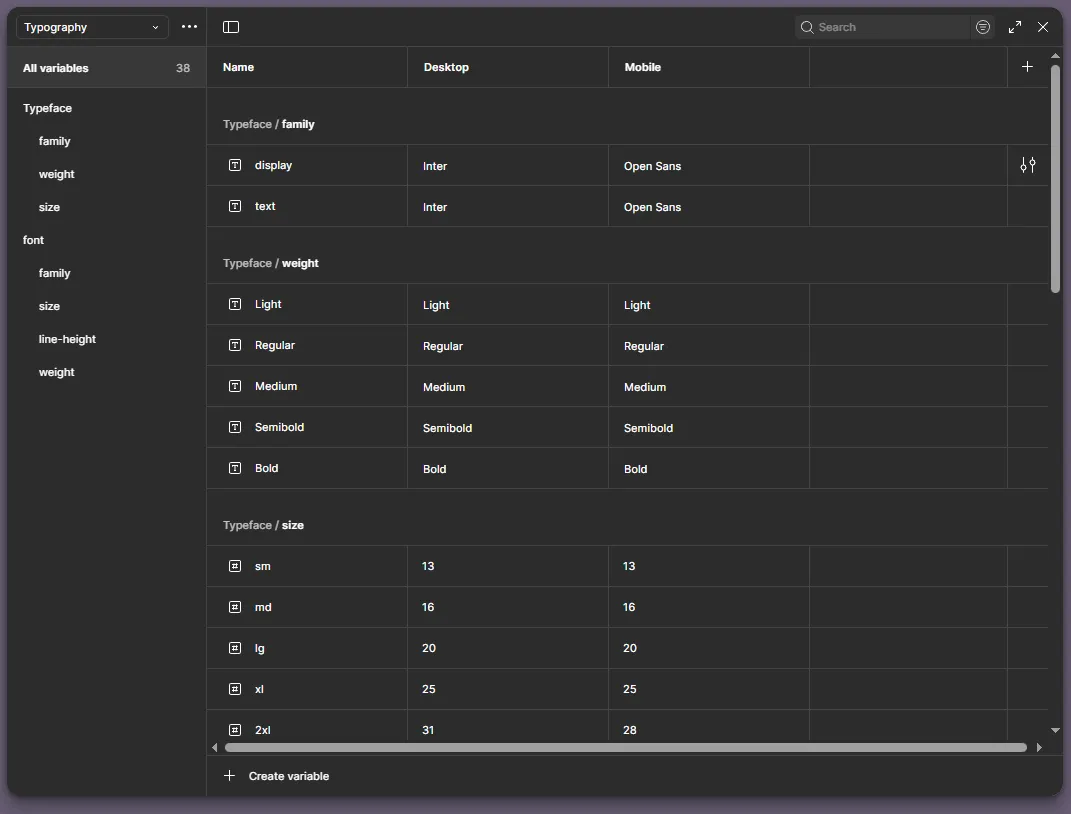Image resolution: width=1071 pixels, height=814 pixels.
Task: Open the filter icon next to the search field
Action: pos(983,27)
